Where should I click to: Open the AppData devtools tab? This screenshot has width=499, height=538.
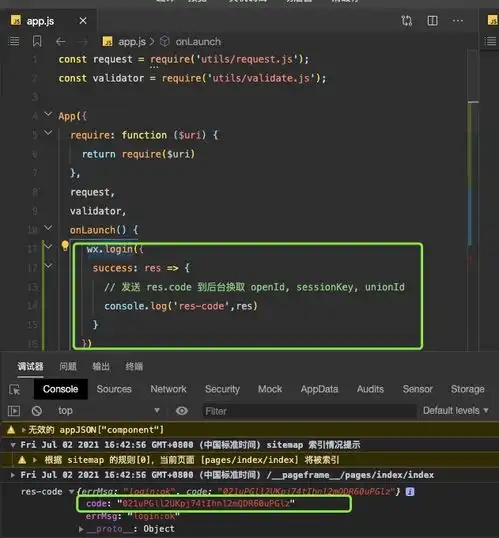click(x=320, y=389)
